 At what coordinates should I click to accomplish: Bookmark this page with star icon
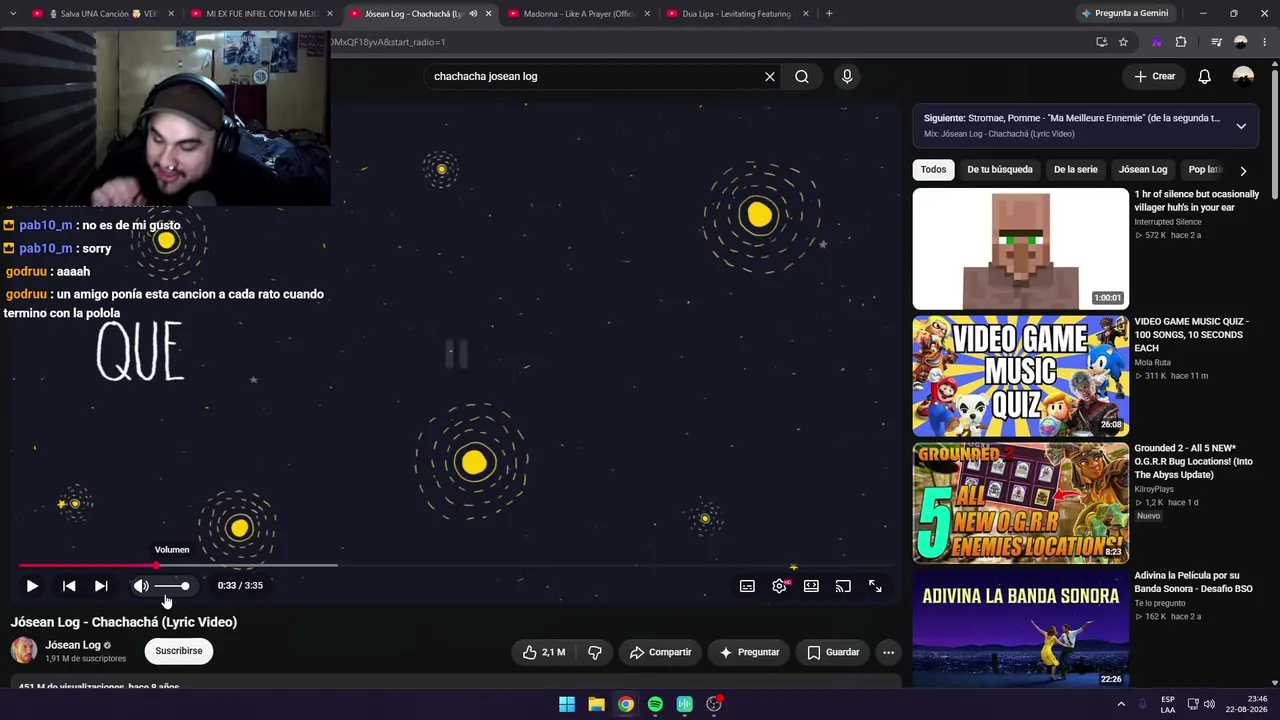[x=1123, y=42]
